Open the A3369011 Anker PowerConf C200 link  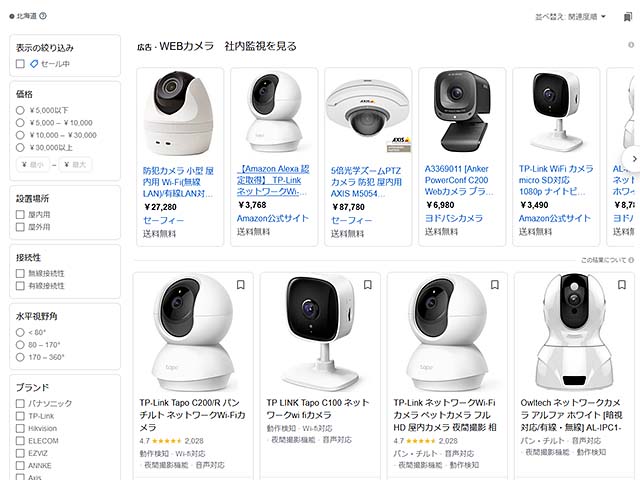point(459,180)
